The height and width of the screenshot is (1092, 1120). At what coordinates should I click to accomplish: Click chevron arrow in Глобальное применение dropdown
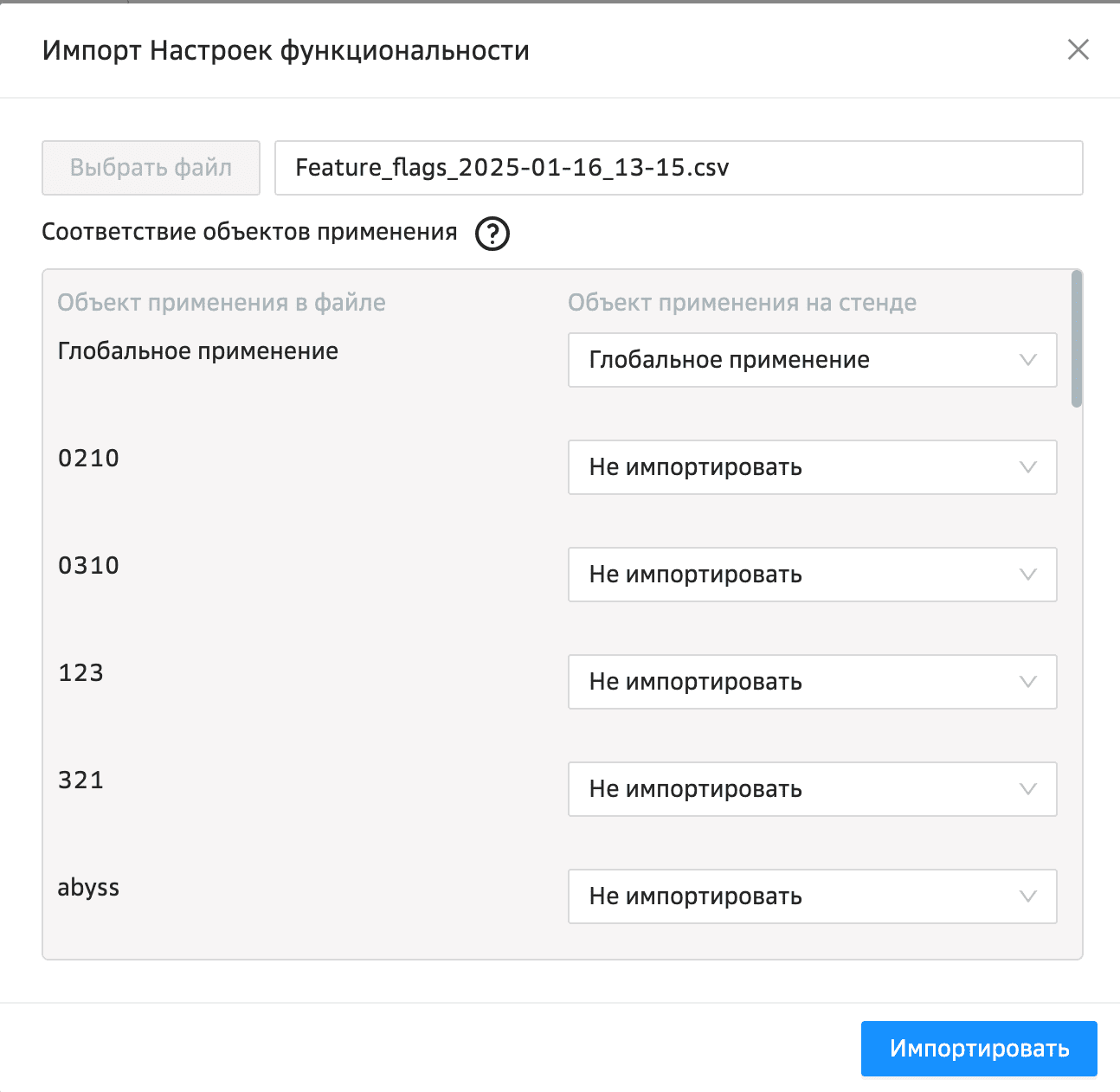pos(1027,360)
